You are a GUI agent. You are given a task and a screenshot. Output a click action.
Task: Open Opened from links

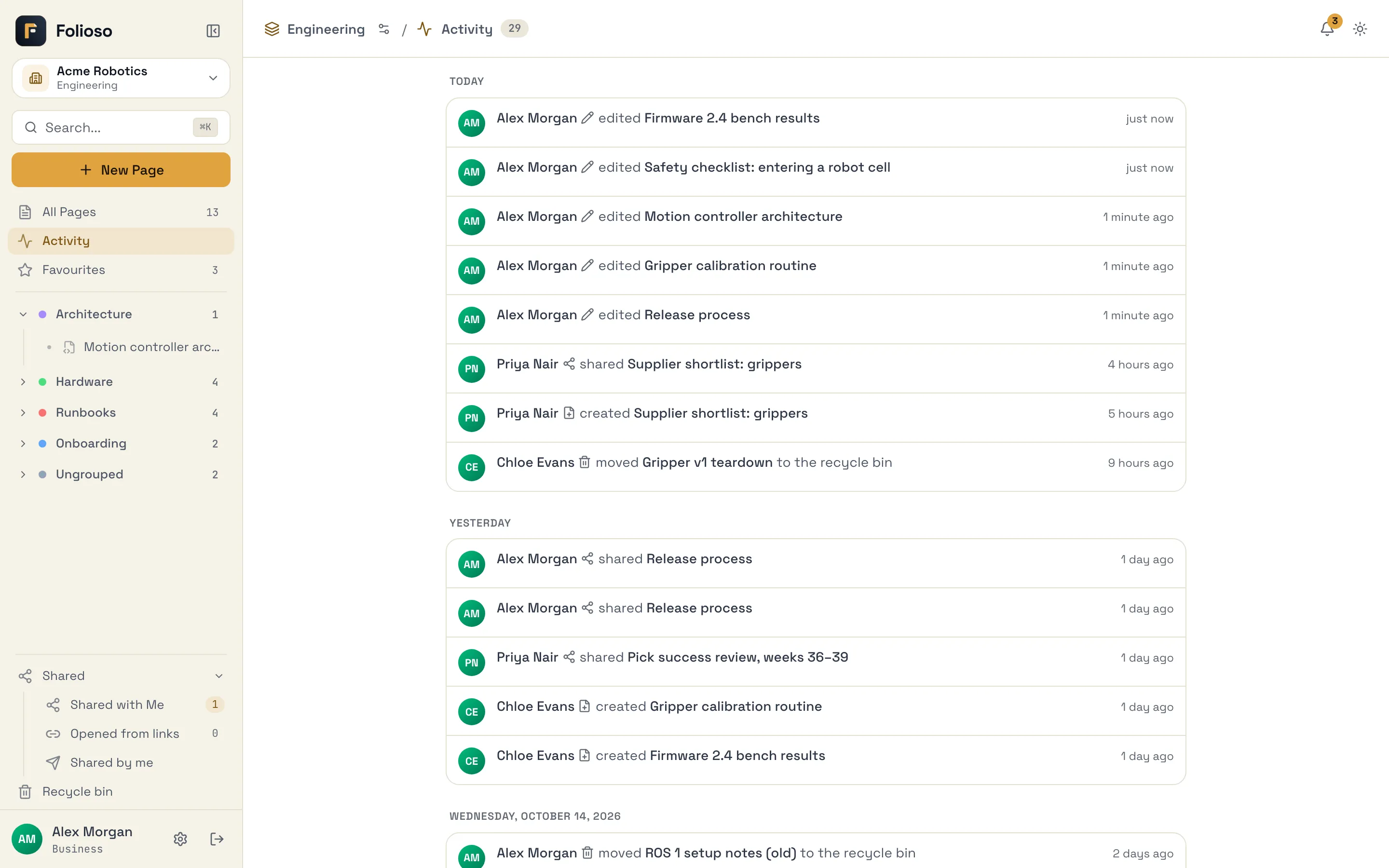134,733
